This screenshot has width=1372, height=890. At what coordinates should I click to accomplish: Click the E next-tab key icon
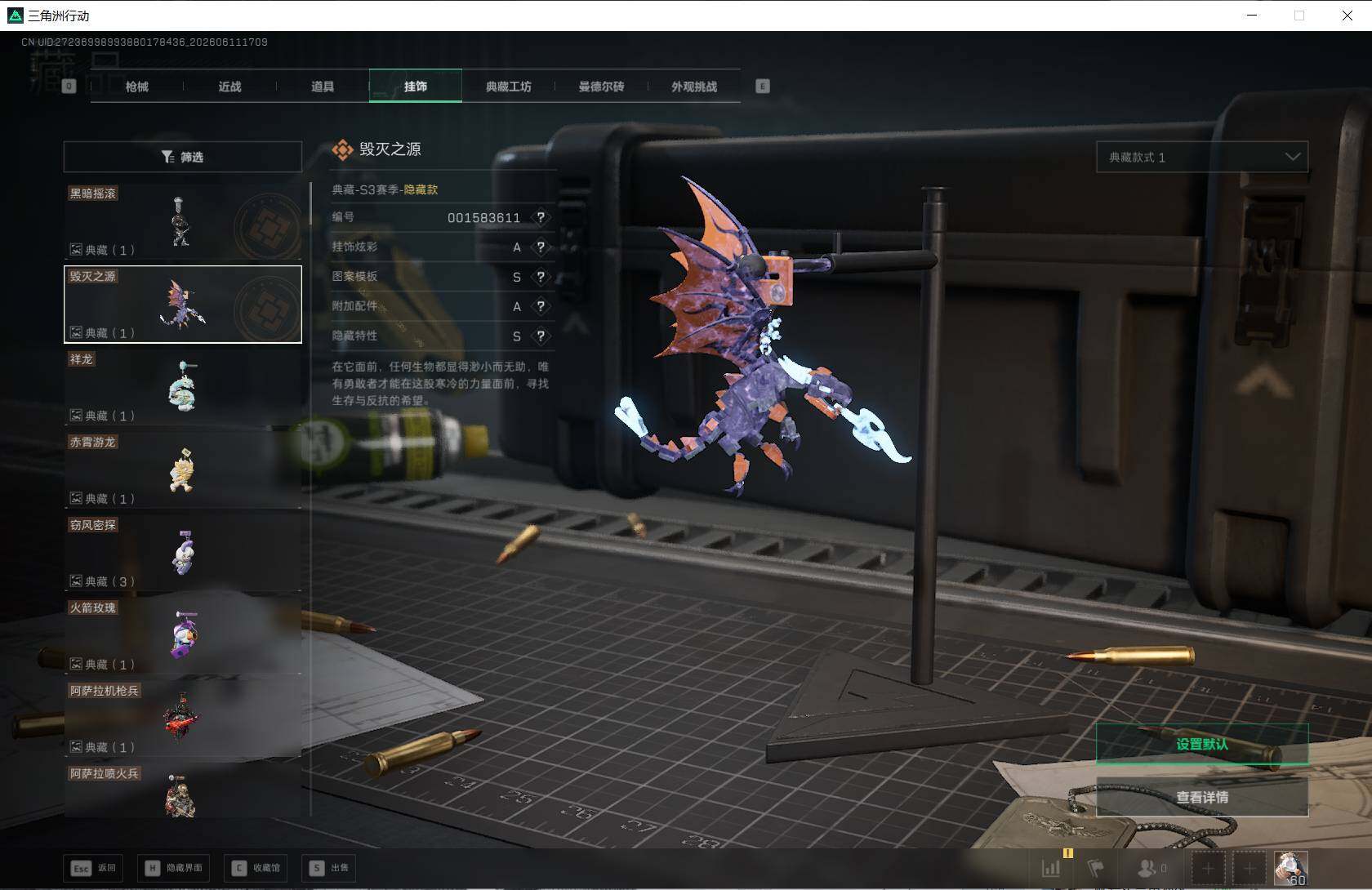pyautogui.click(x=763, y=87)
